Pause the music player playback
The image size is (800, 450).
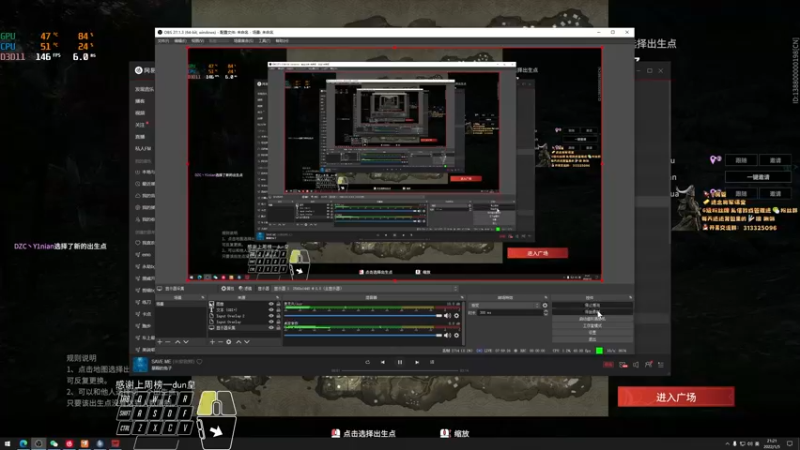click(400, 362)
